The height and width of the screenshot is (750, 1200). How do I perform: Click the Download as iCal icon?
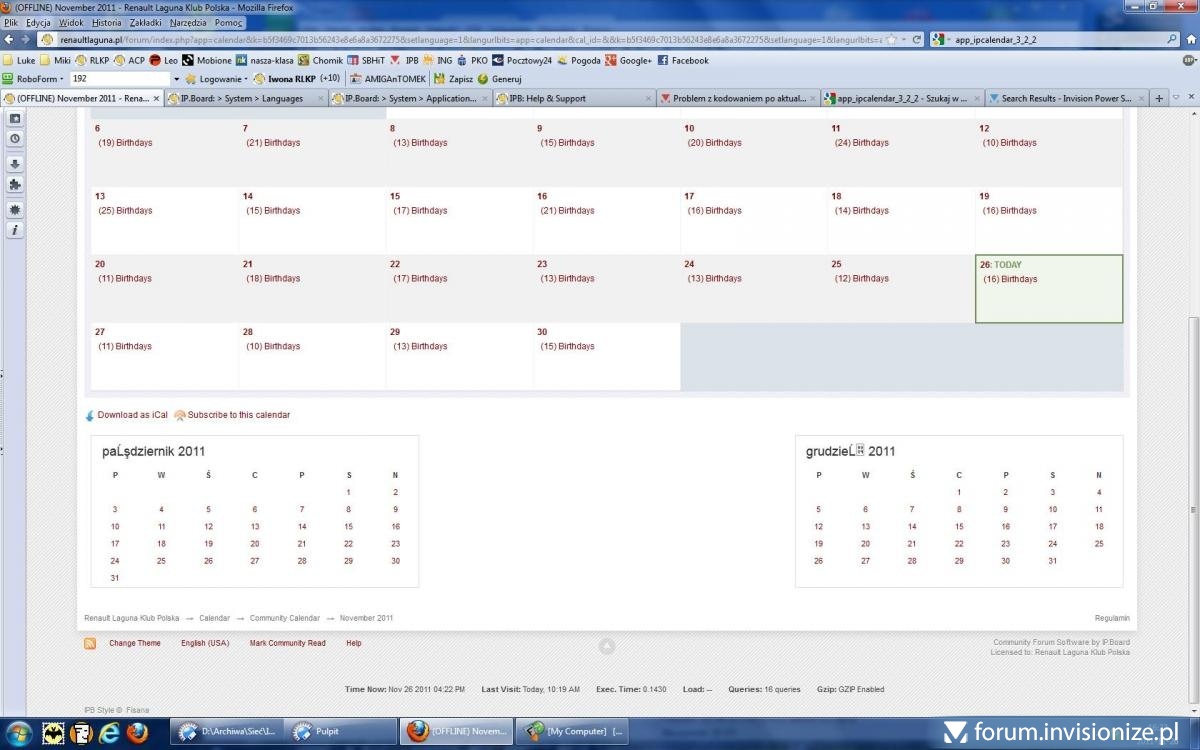[90, 415]
